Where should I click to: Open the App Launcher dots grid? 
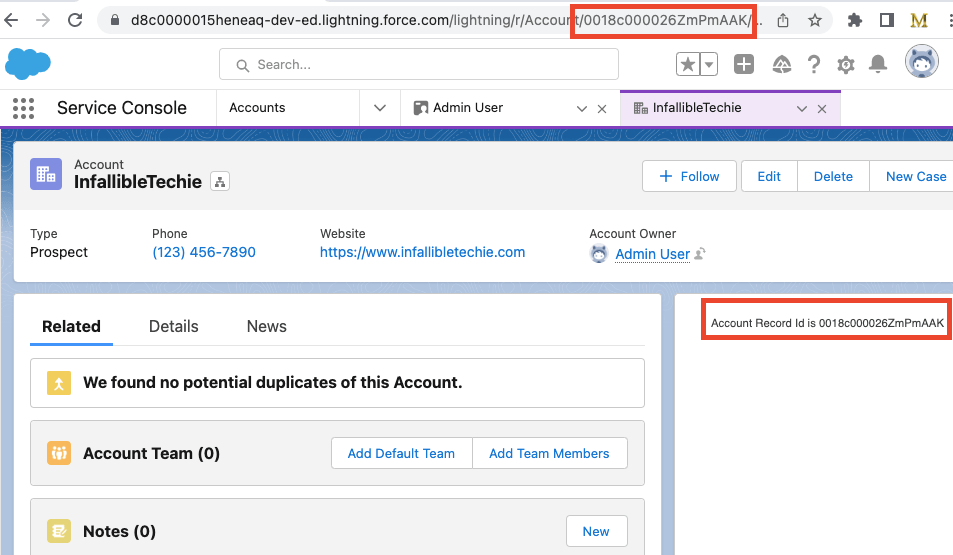(x=23, y=108)
